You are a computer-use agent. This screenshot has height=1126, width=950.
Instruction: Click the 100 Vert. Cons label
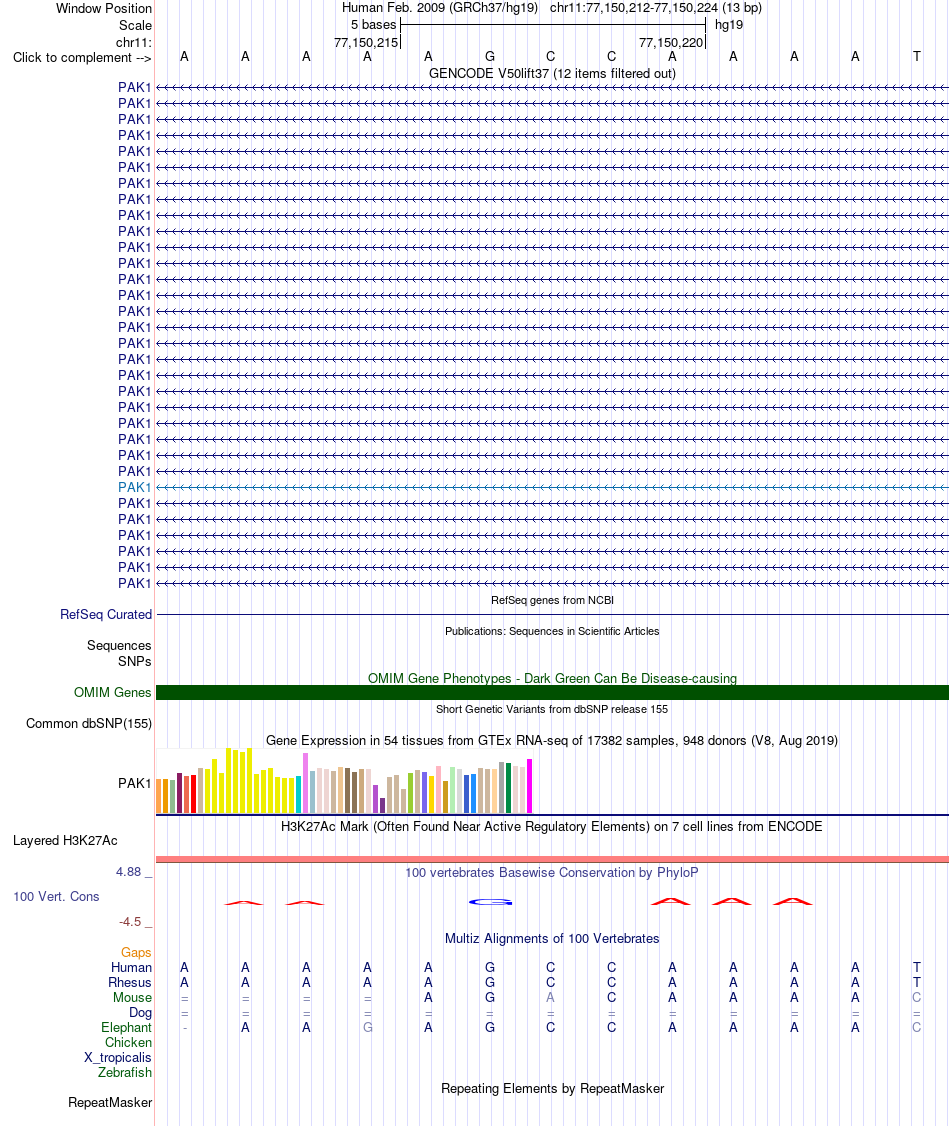56,897
